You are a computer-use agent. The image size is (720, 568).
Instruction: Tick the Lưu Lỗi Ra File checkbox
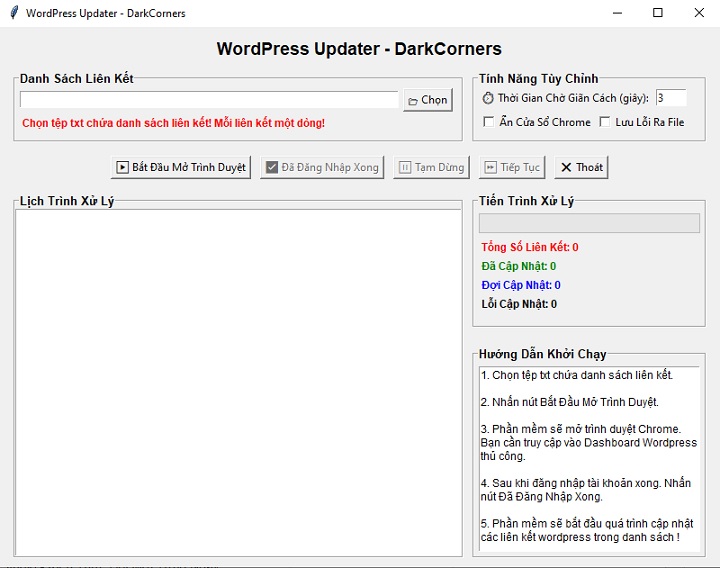(605, 122)
